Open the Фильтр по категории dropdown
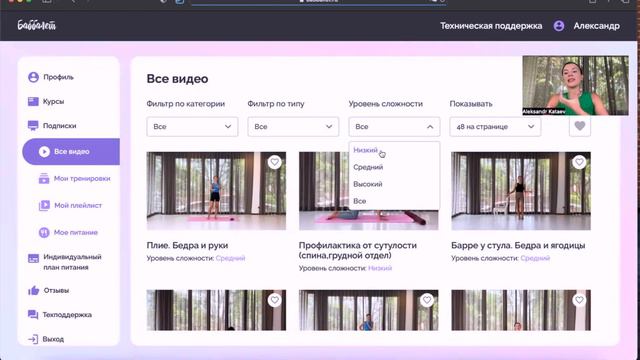The width and height of the screenshot is (640, 360). [192, 127]
